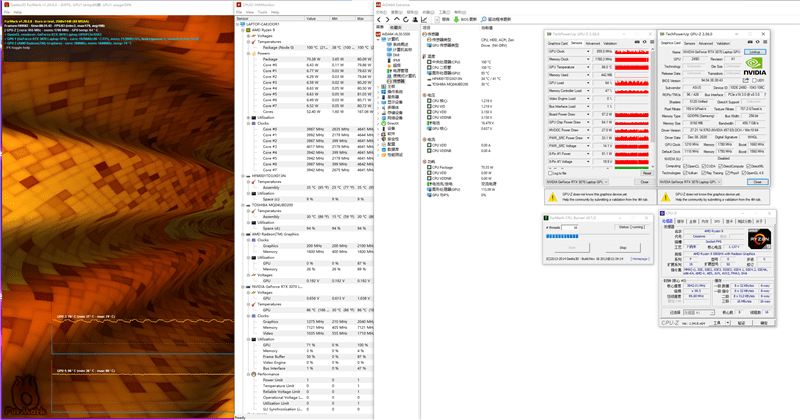Image resolution: width=800 pixels, height=420 pixels.
Task: Toggle the UEFI checkbox in GPU-Z
Action: 754,81
